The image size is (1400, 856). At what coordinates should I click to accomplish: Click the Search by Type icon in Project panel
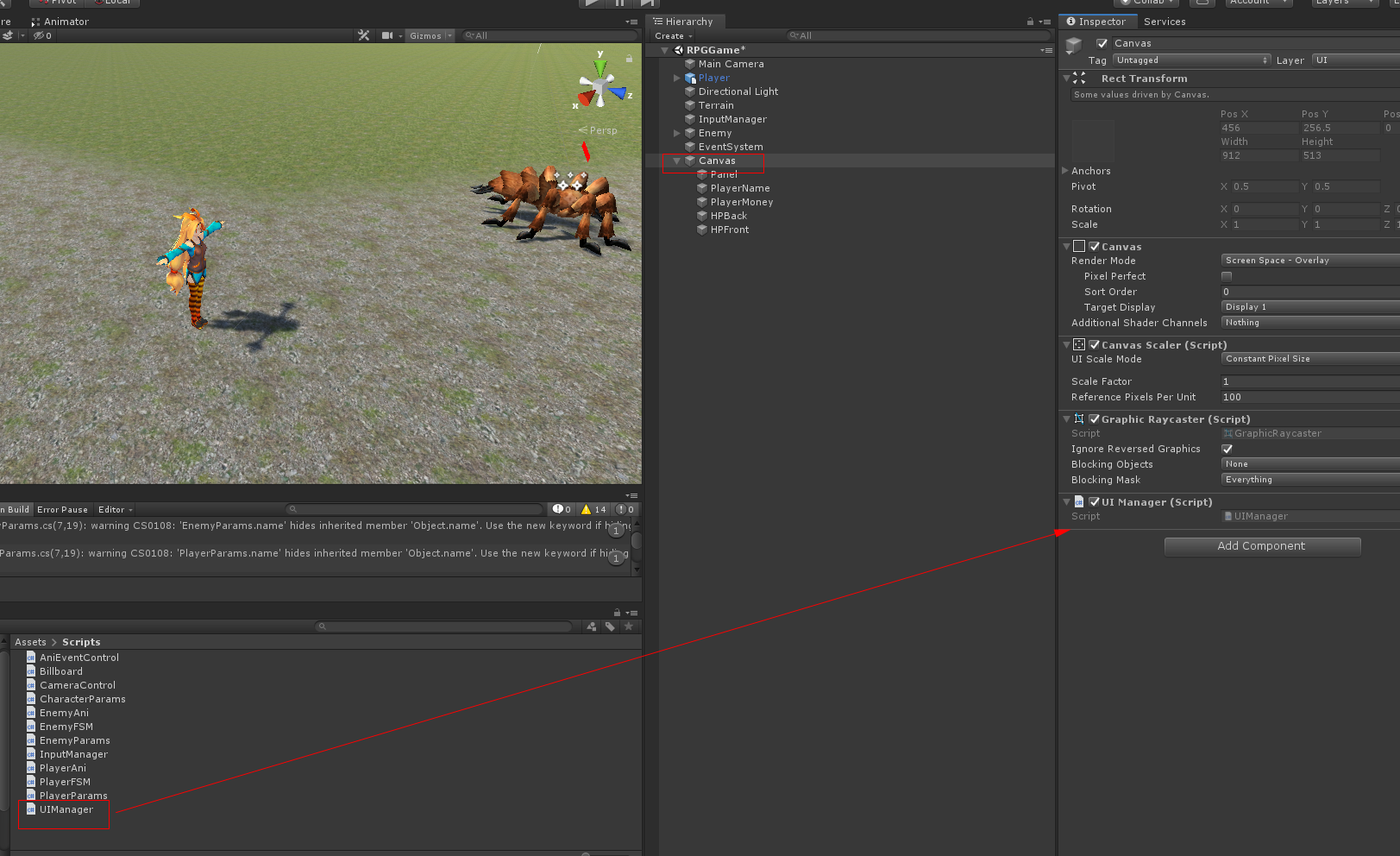tap(592, 626)
